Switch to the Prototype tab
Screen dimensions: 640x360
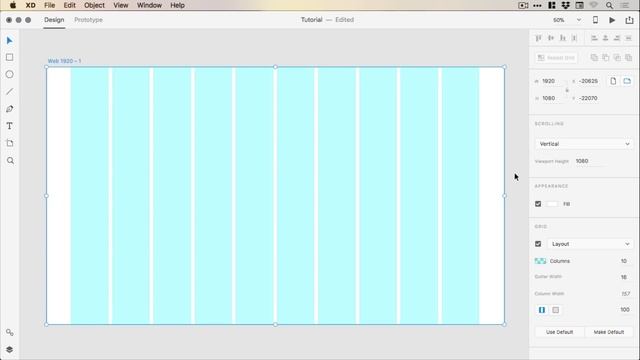click(89, 20)
